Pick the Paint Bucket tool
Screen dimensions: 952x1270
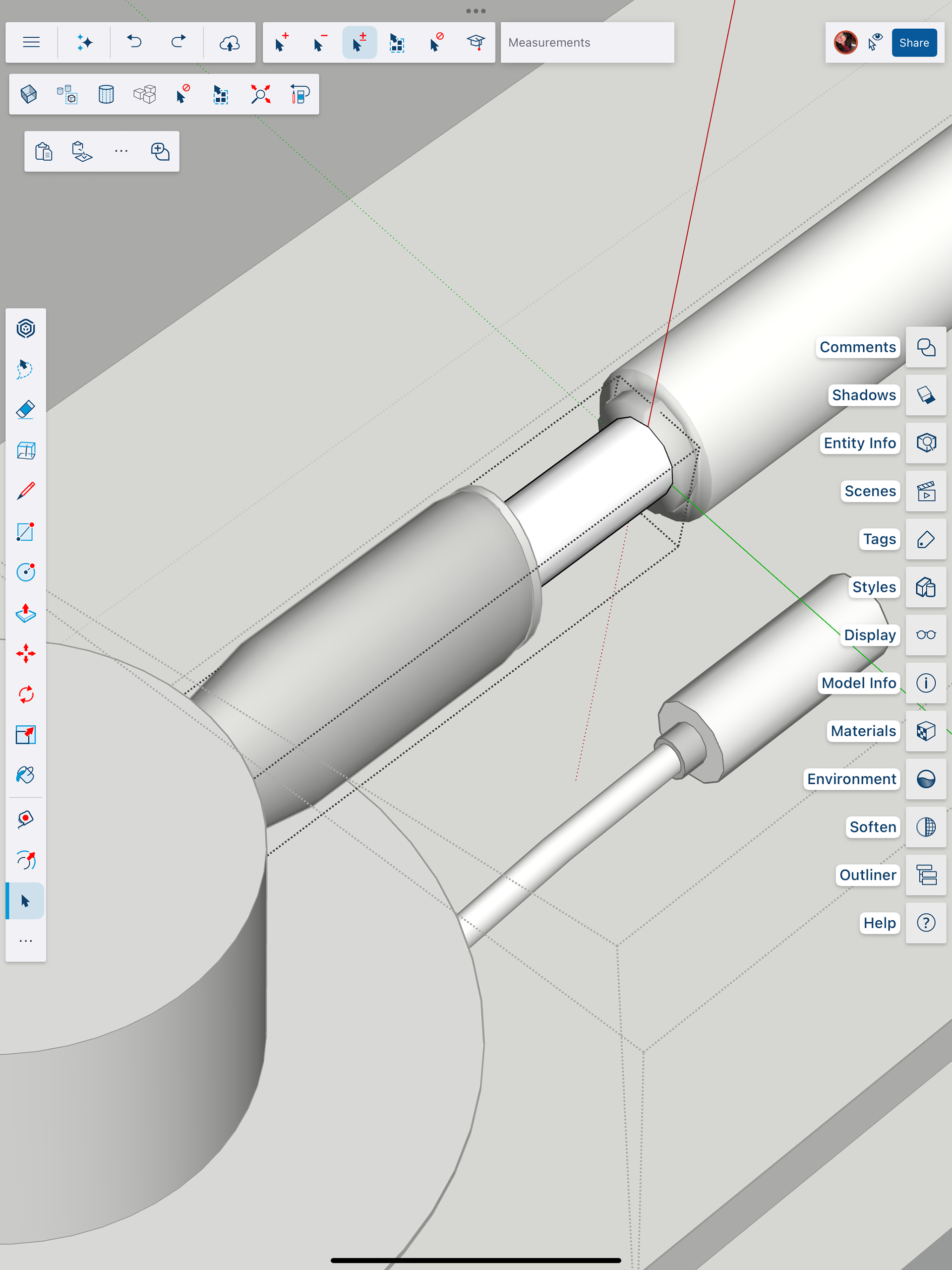[x=26, y=775]
